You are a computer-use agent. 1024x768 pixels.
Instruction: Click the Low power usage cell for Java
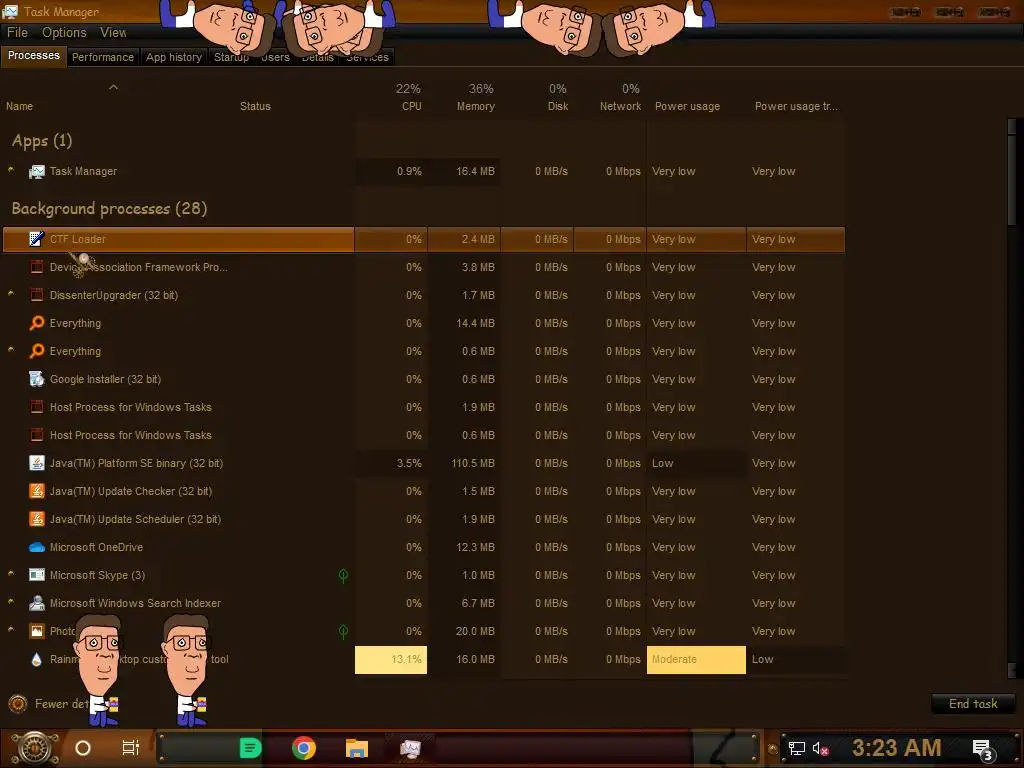click(696, 463)
